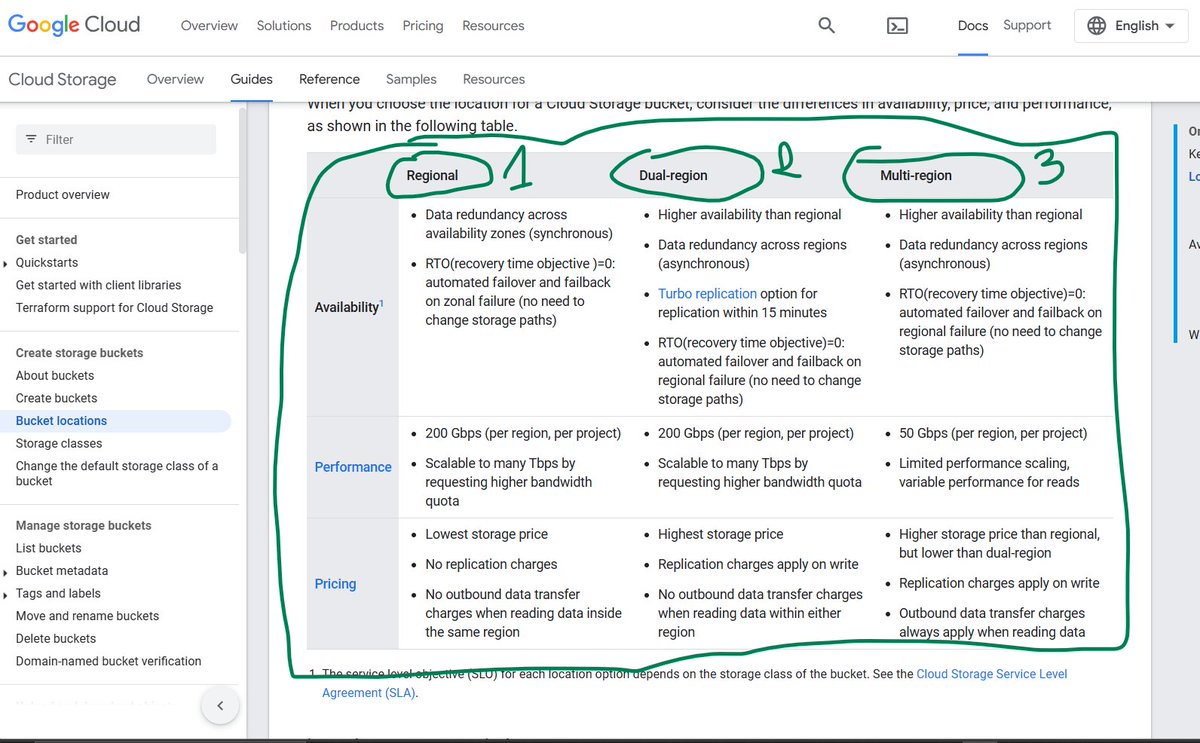Open the Solutions menu
This screenshot has width=1200, height=743.
284,26
